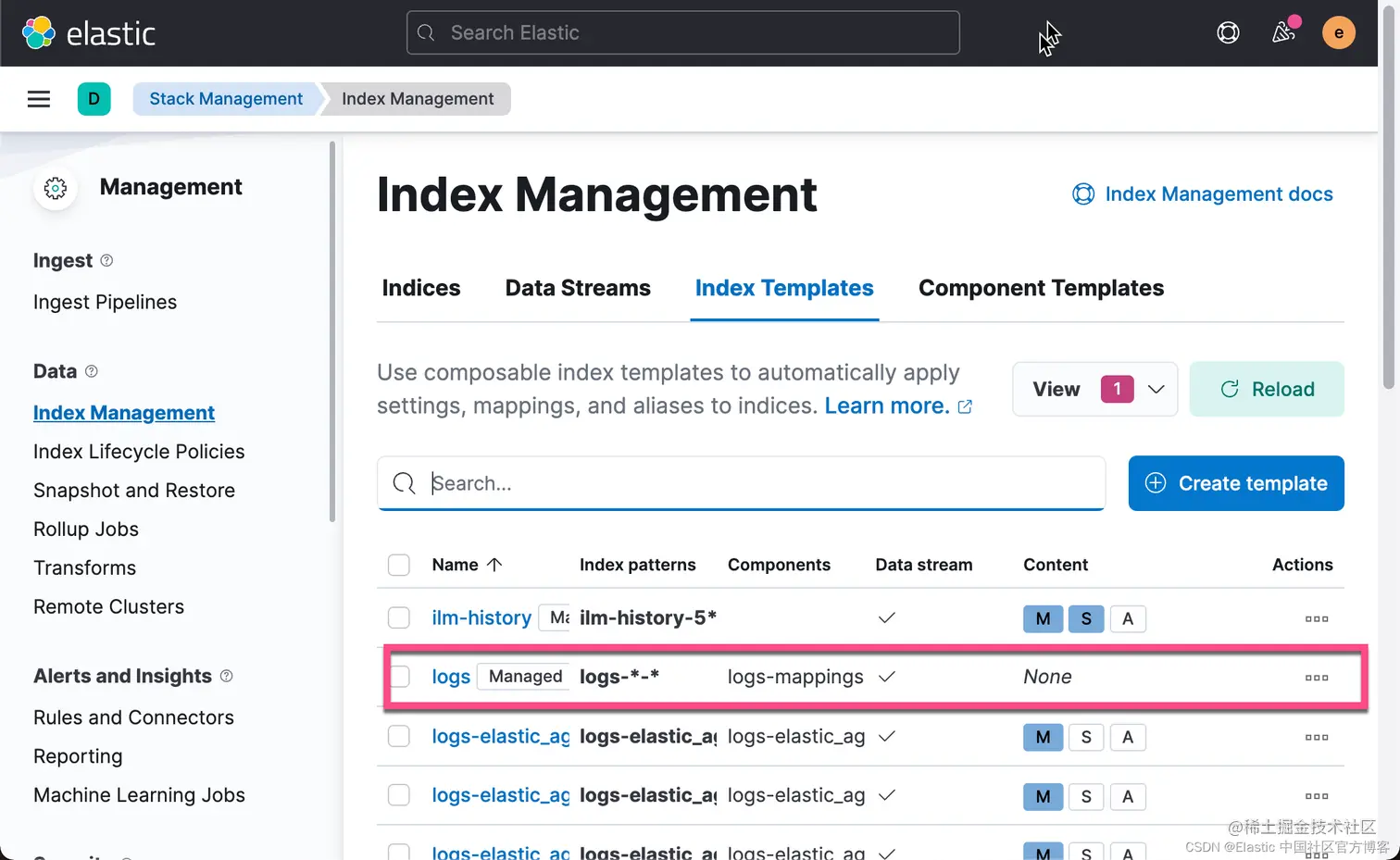Click M mappings badge in ilm-history row
This screenshot has width=1400, height=860.
(x=1043, y=619)
